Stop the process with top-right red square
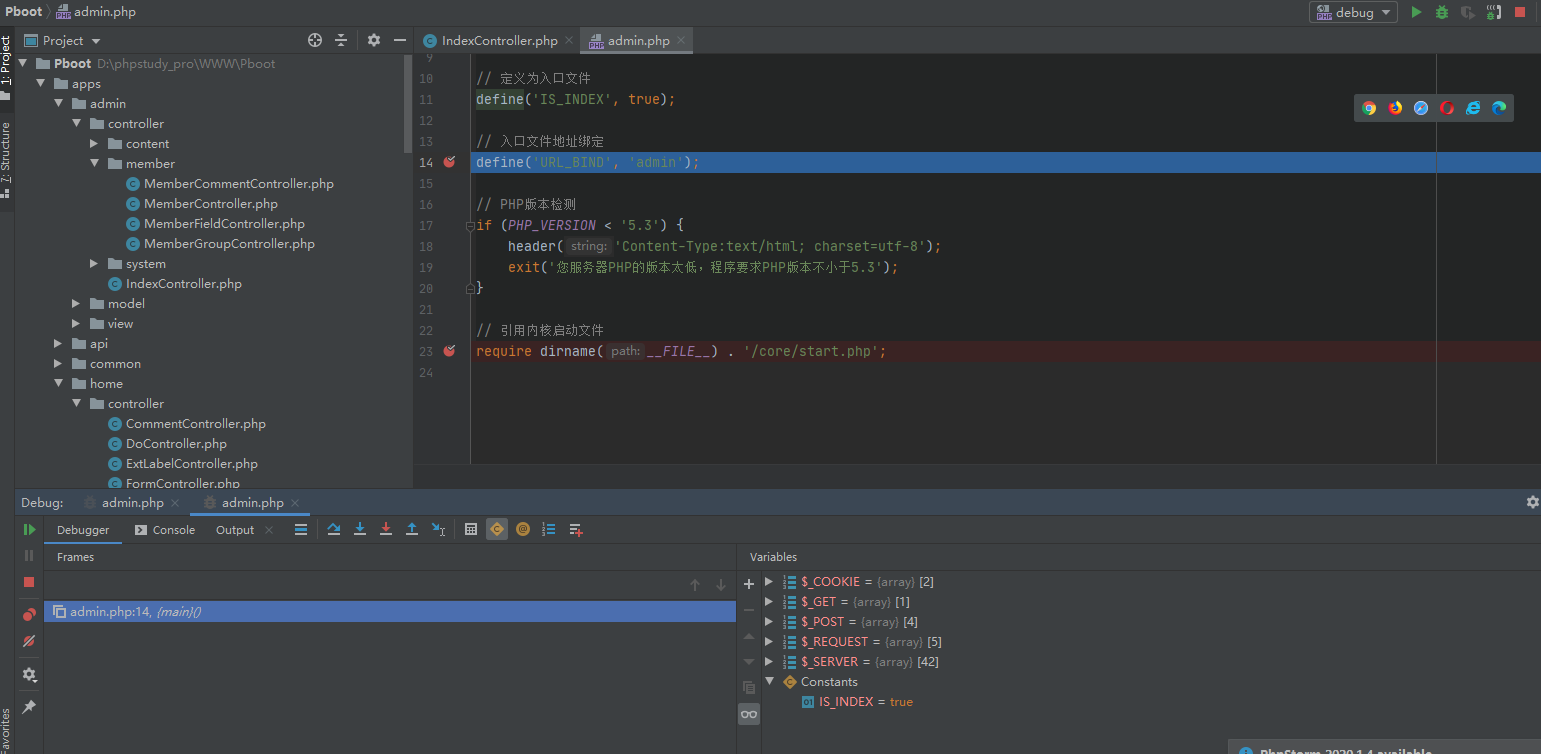 pos(1520,12)
